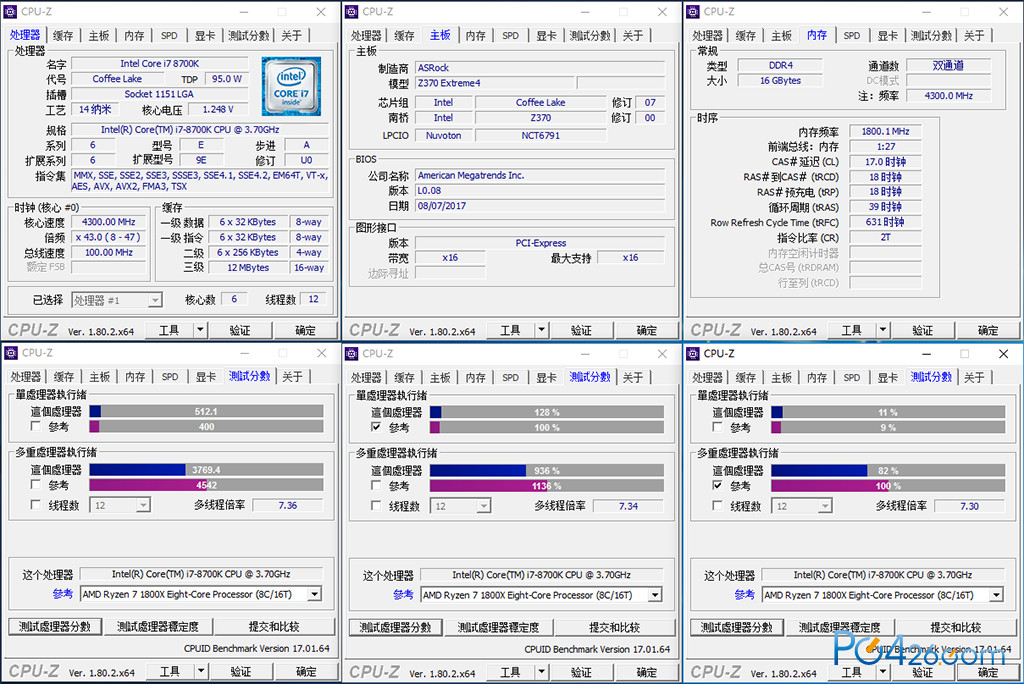Click the memory frequency value 1800.1 MHz
Image resolution: width=1024 pixels, height=684 pixels.
(885, 131)
